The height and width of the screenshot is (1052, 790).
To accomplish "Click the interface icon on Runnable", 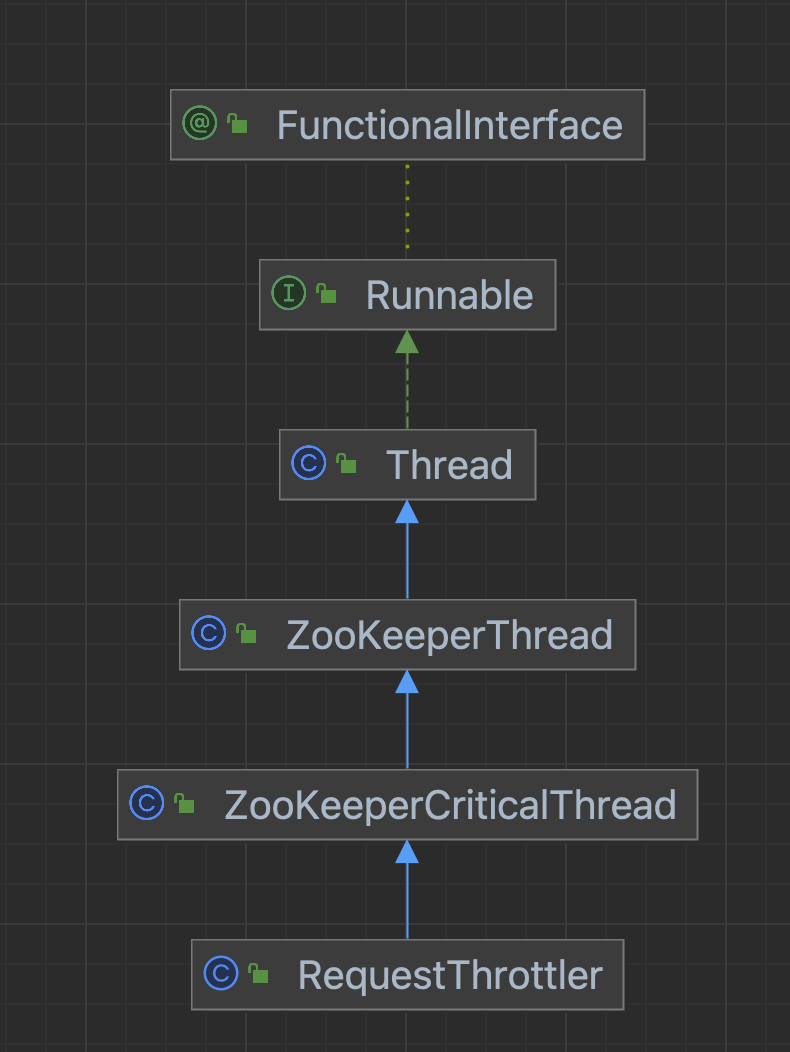I will click(288, 293).
